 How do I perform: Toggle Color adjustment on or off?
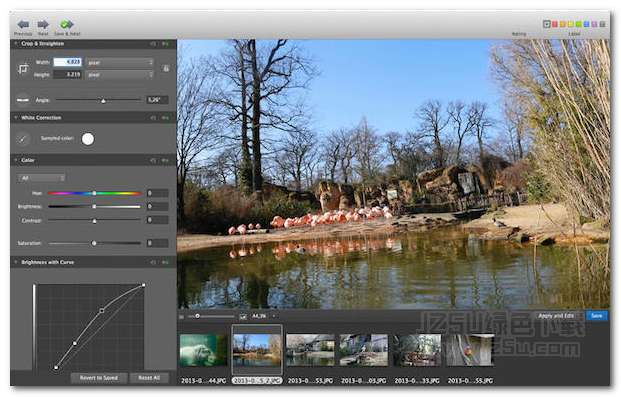click(x=166, y=160)
